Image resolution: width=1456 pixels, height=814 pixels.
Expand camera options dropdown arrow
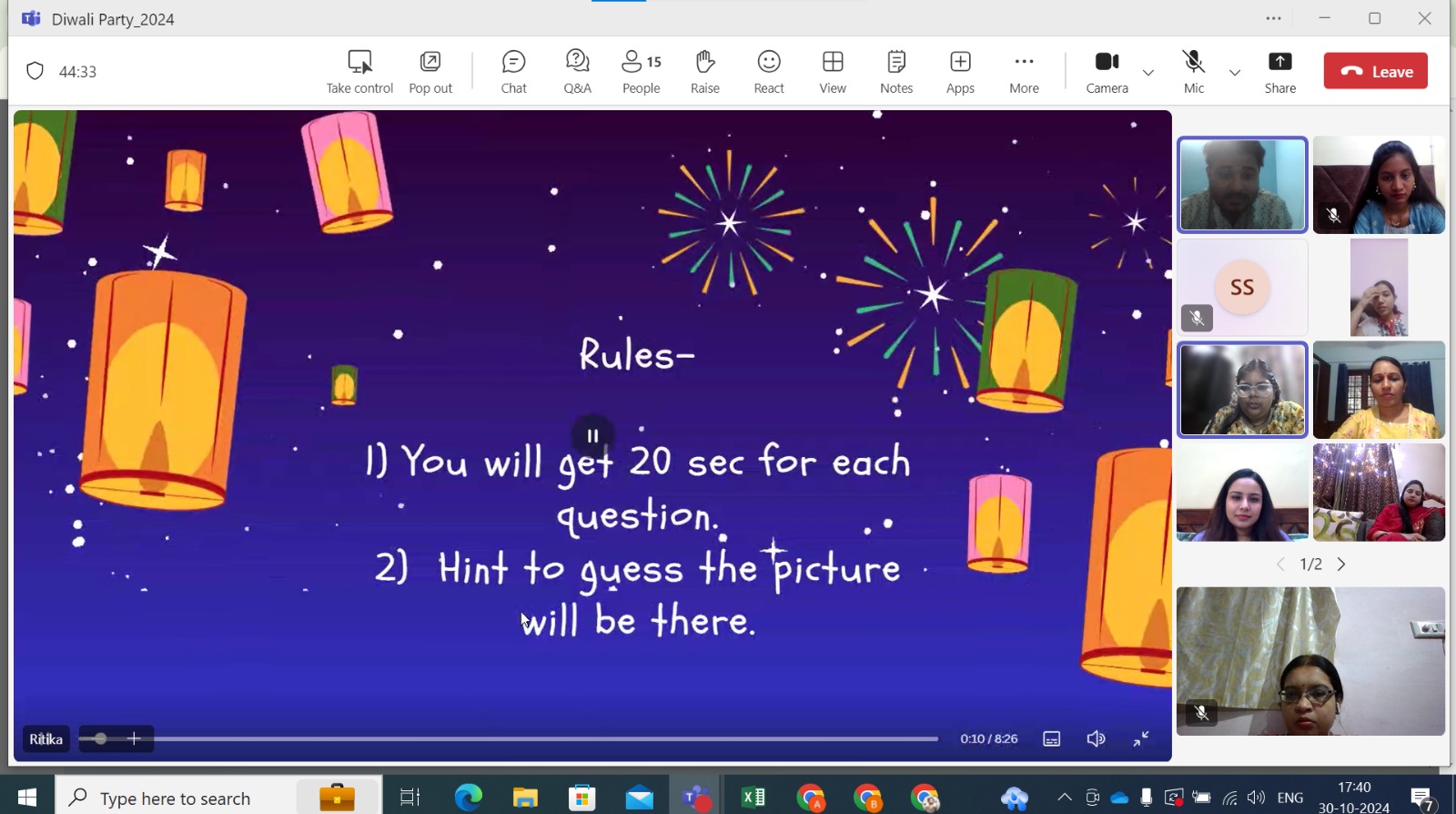click(1148, 73)
